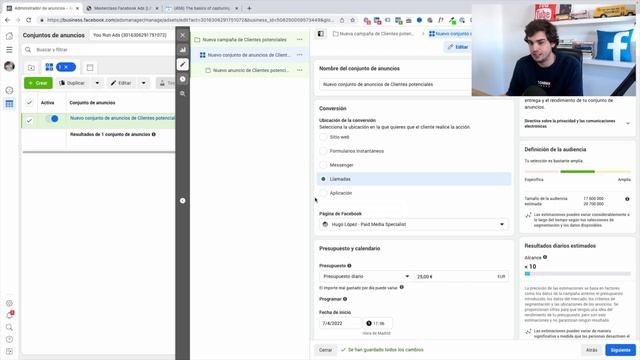The image size is (640, 360).
Task: Click the Alcance info icon
Action: (x=545, y=257)
